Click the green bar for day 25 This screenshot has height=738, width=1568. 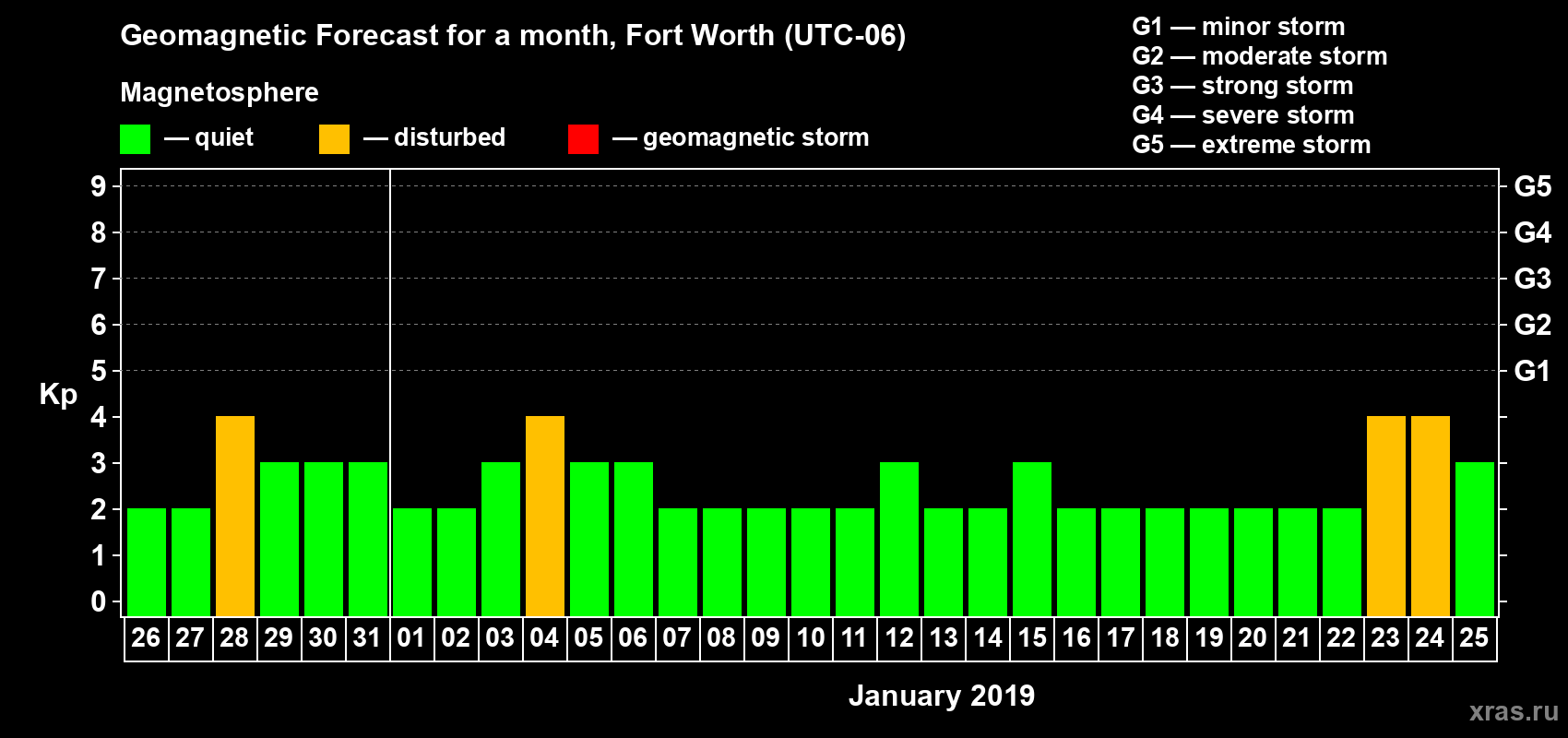click(1475, 540)
